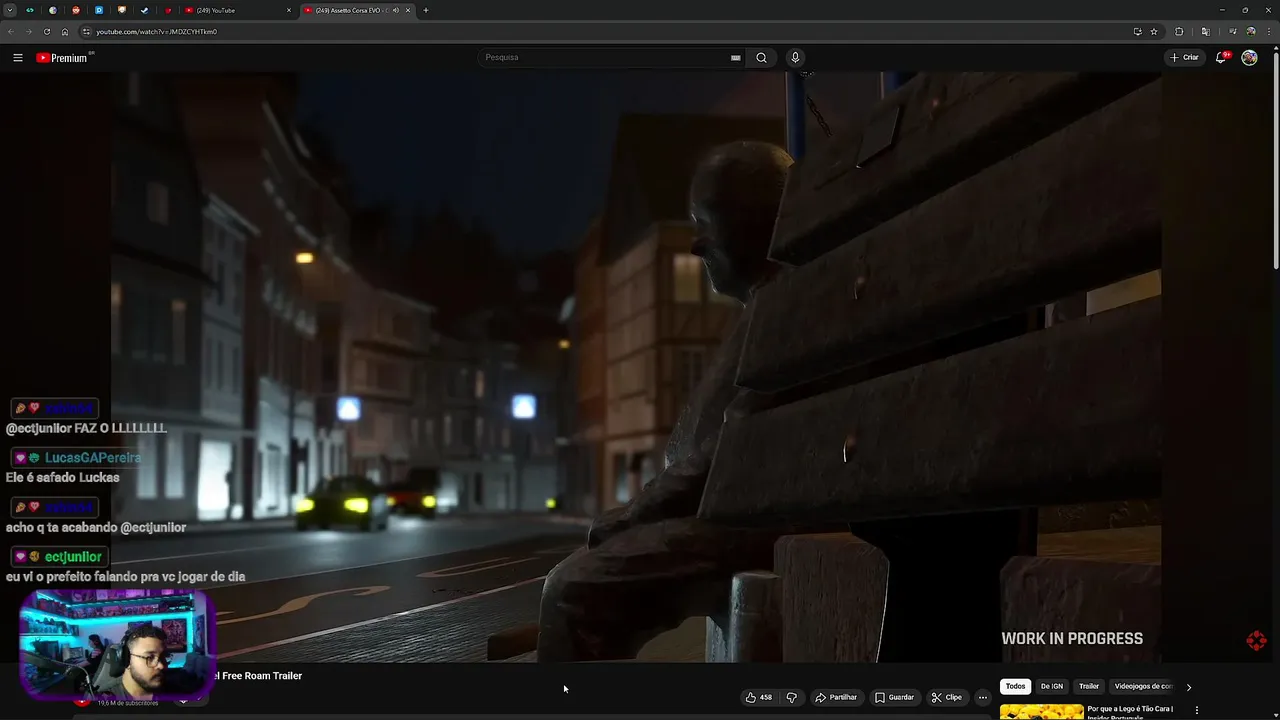Click the magnifier search button
This screenshot has height=720, width=1280.
tap(761, 57)
